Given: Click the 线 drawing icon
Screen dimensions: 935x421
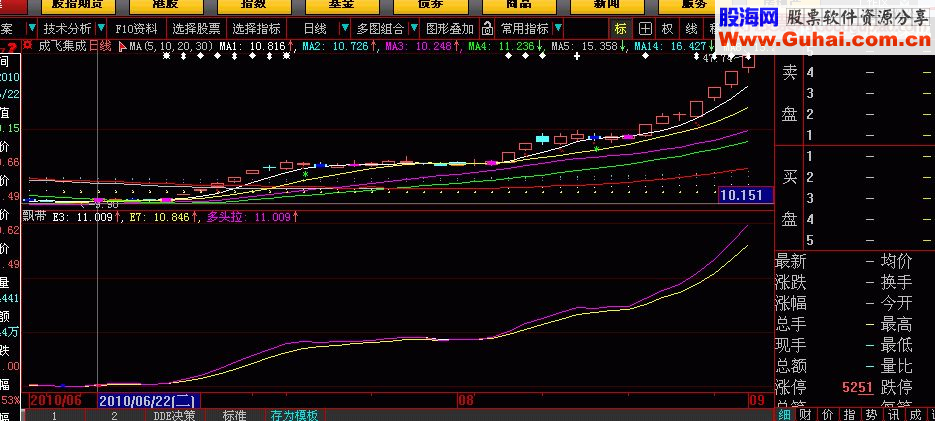Looking at the screenshot, I should tap(691, 28).
